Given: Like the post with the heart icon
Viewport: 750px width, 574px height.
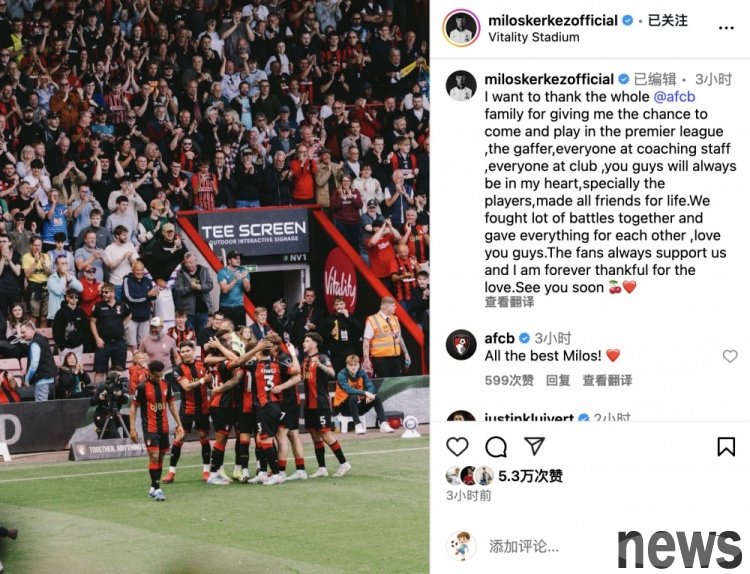Looking at the screenshot, I should coord(457,447).
